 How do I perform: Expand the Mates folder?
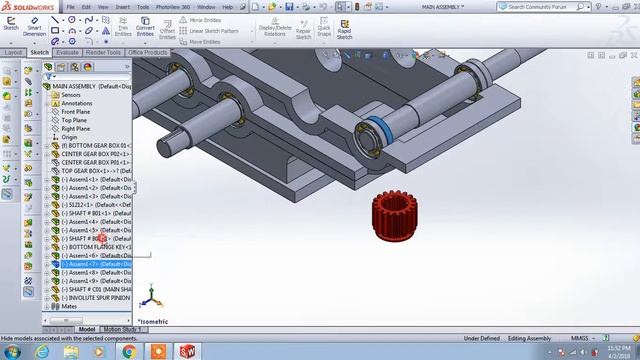pyautogui.click(x=47, y=307)
